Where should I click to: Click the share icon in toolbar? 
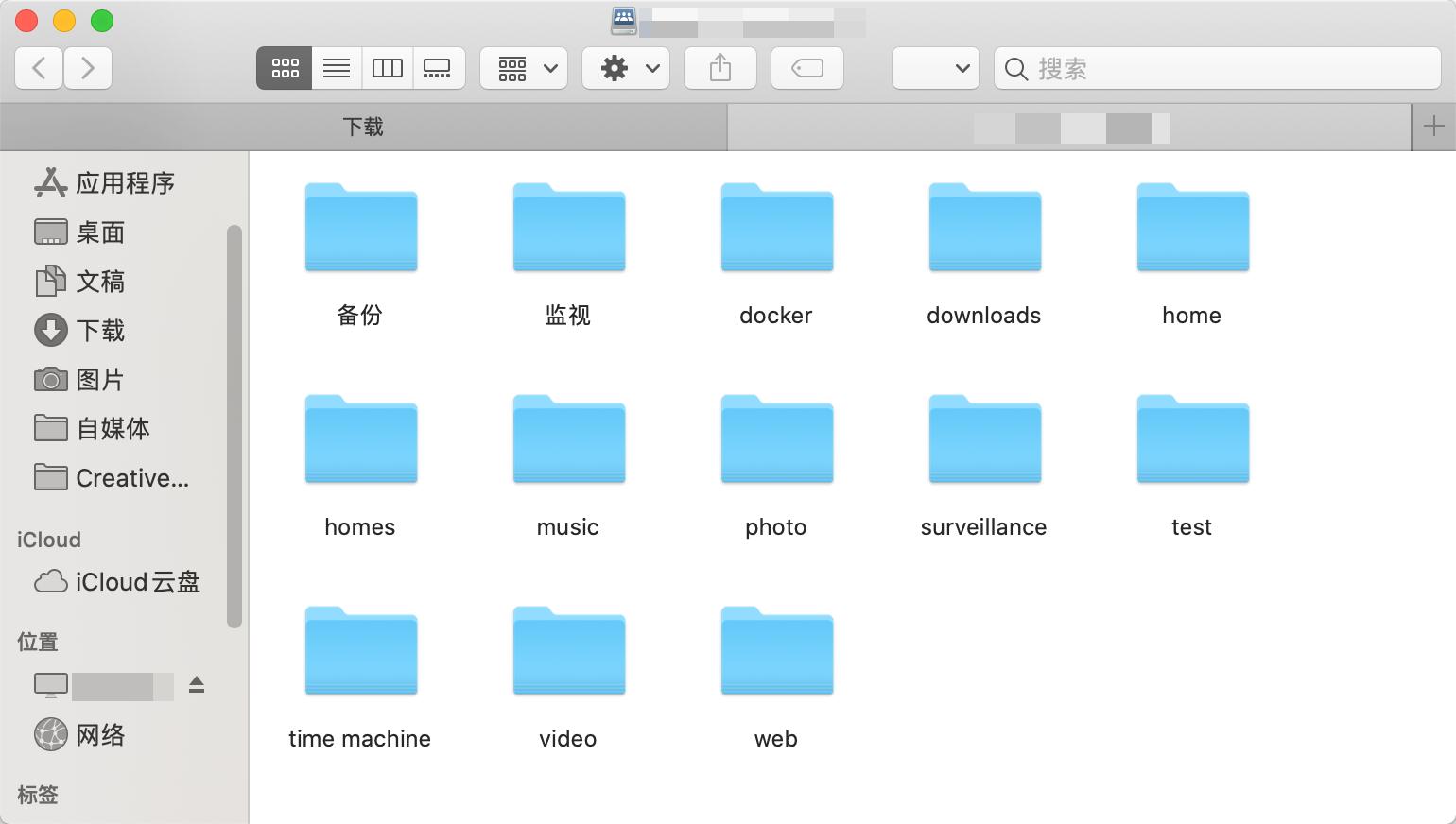719,68
